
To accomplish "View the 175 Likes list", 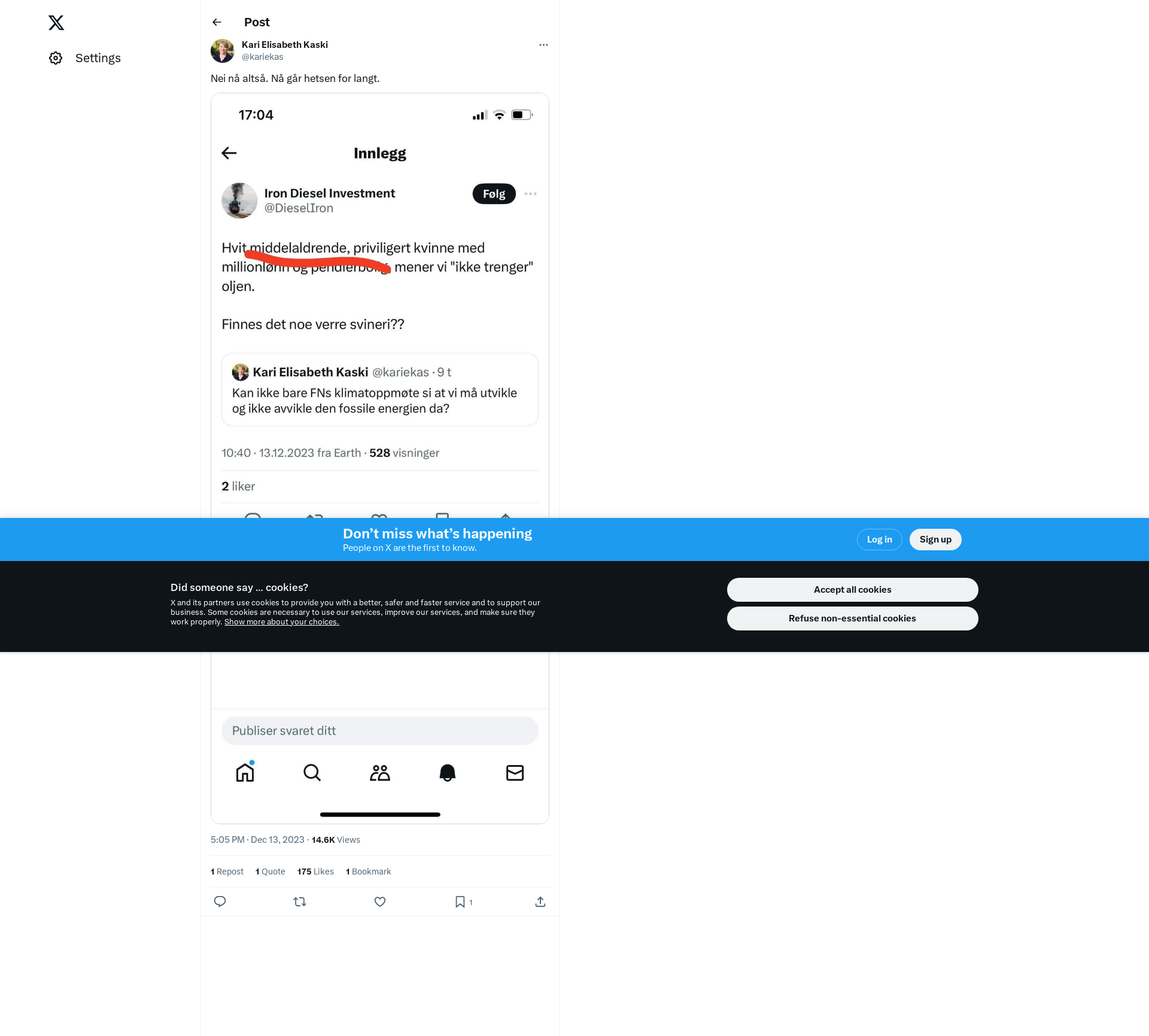I will (315, 872).
